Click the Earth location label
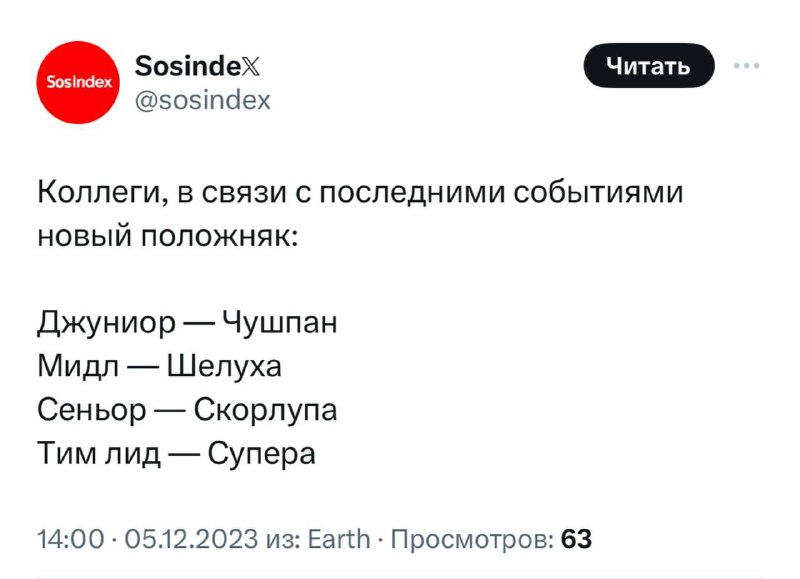Image resolution: width=800 pixels, height=579 pixels. (x=340, y=539)
